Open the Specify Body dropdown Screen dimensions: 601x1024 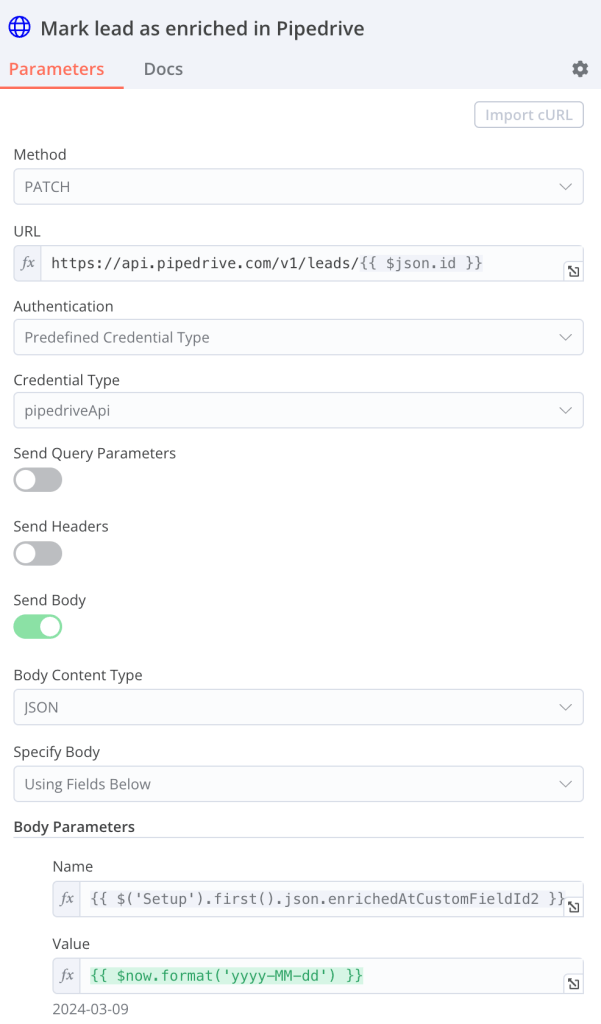(x=300, y=783)
